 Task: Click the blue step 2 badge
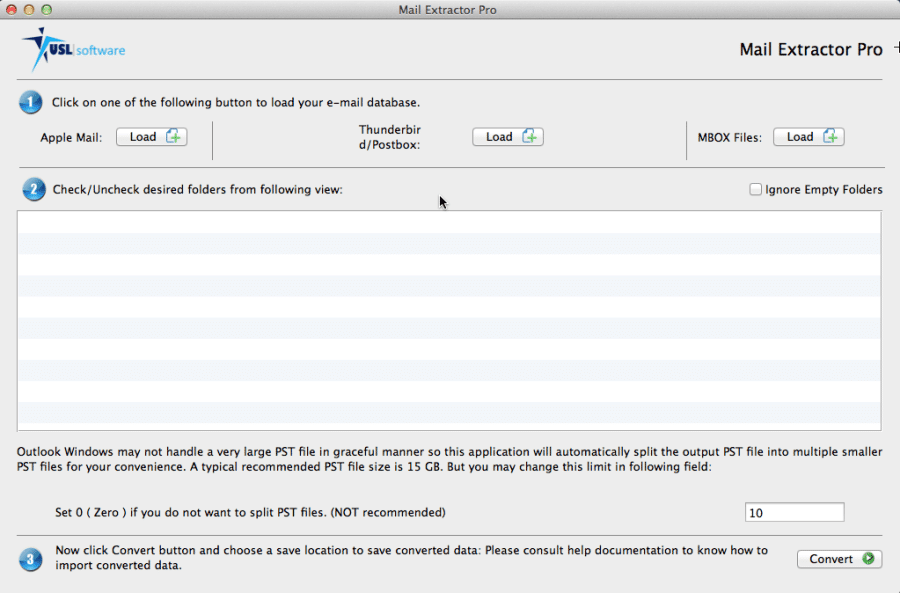(29, 189)
